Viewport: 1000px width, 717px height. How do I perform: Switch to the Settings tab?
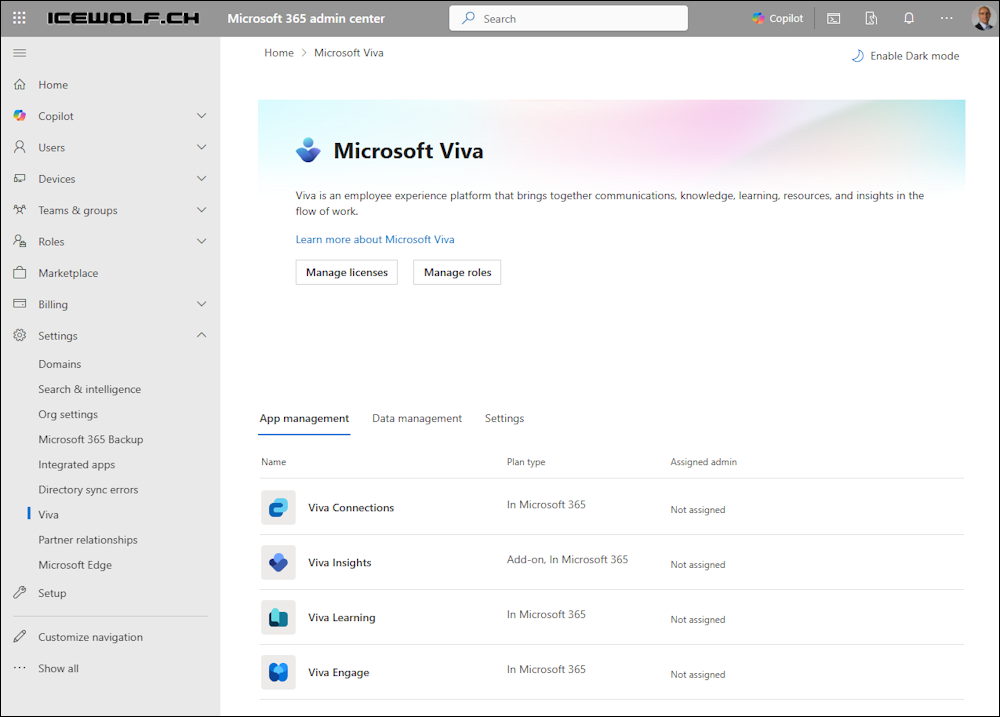coord(504,418)
